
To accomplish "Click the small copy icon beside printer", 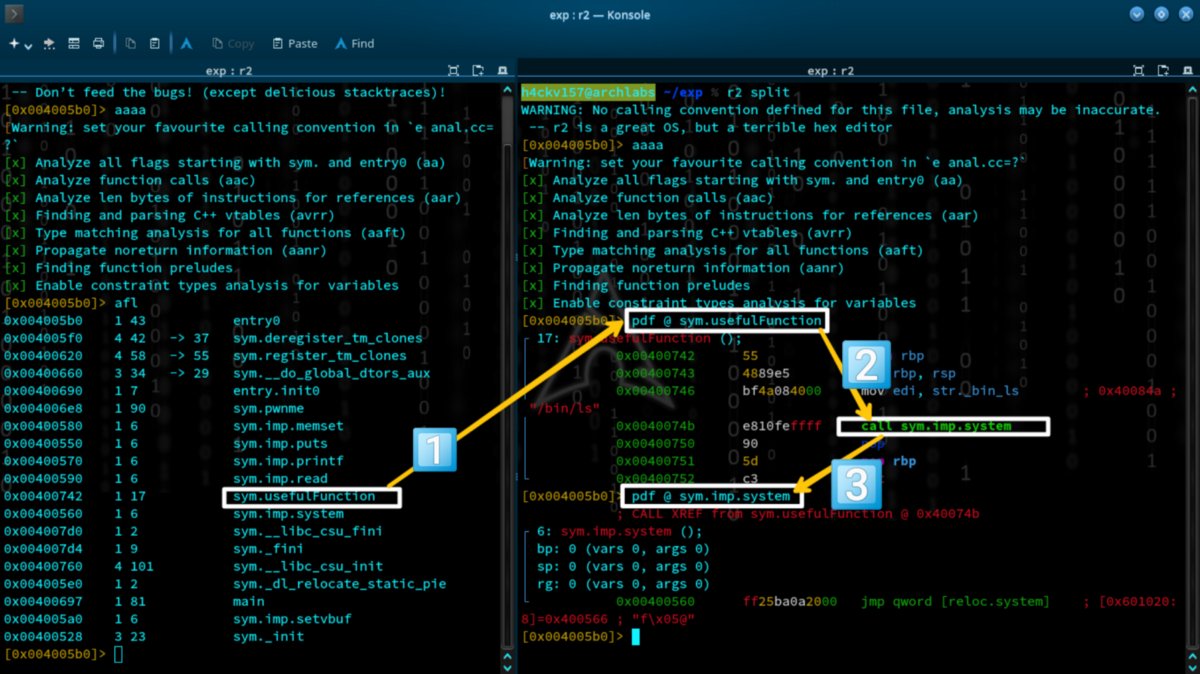I will [x=131, y=44].
